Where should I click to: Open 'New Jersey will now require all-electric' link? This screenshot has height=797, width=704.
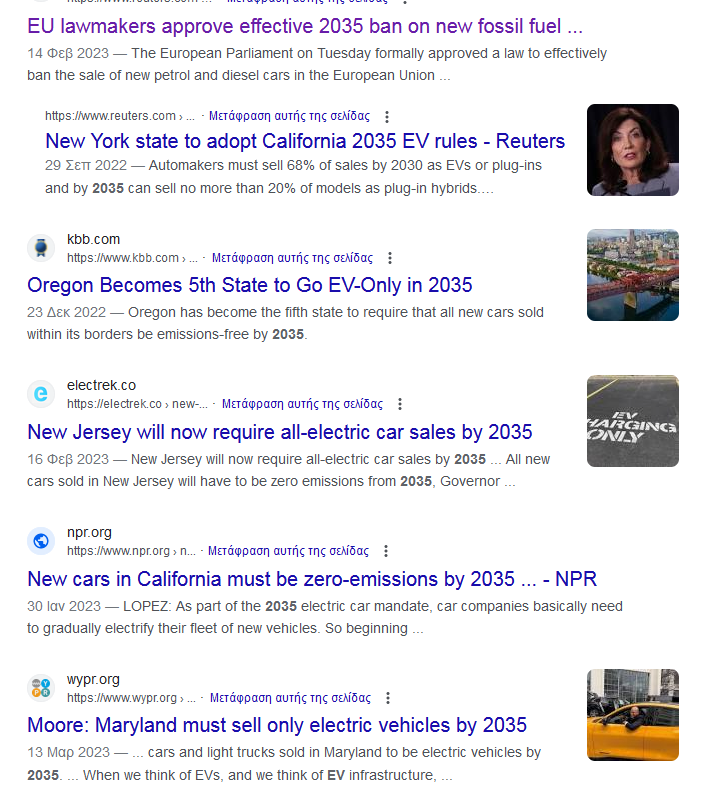tap(280, 432)
